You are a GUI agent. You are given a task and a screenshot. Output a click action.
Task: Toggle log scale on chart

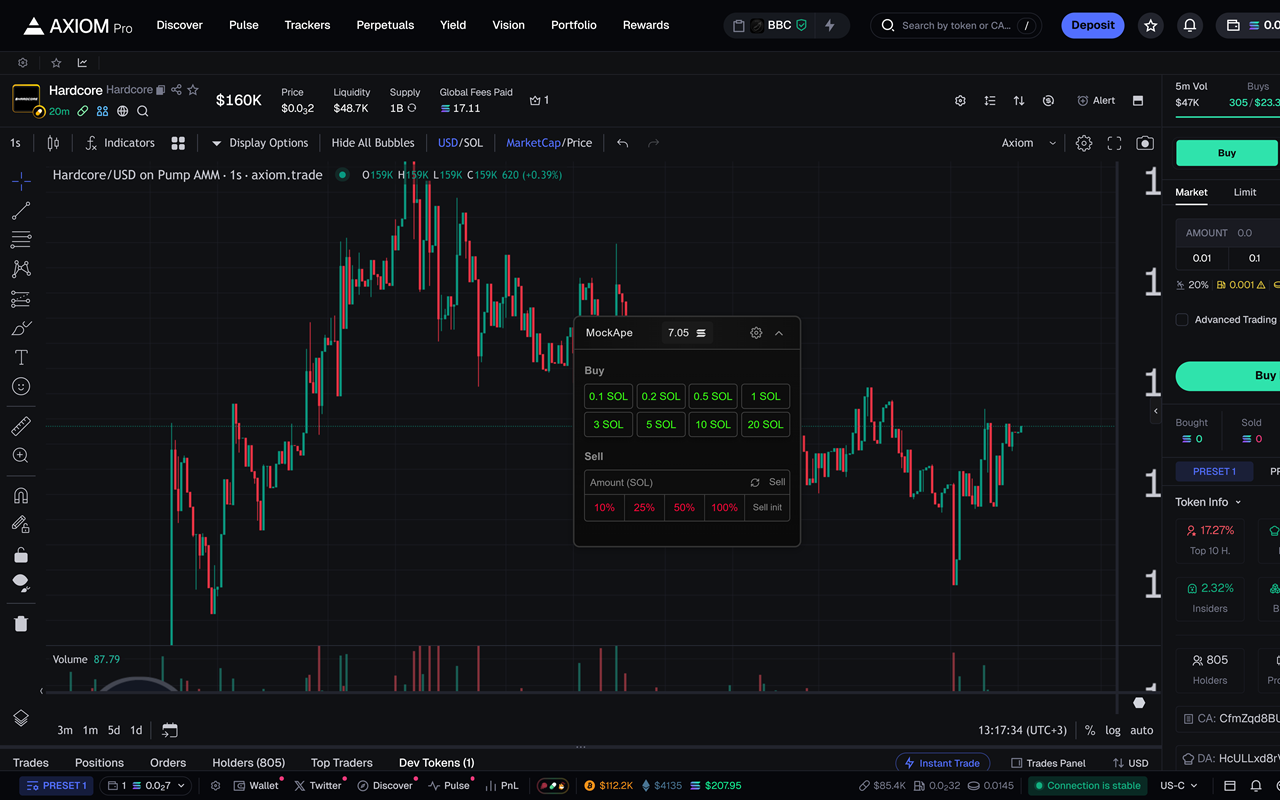[x=1113, y=730]
